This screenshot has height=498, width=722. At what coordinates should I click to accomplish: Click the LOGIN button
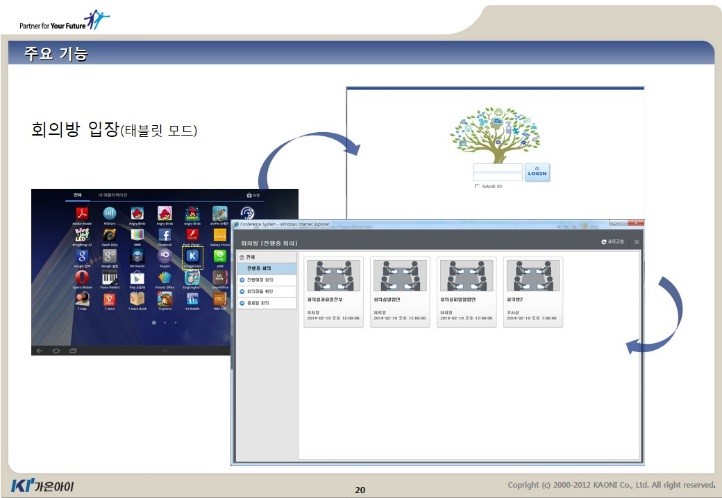537,172
